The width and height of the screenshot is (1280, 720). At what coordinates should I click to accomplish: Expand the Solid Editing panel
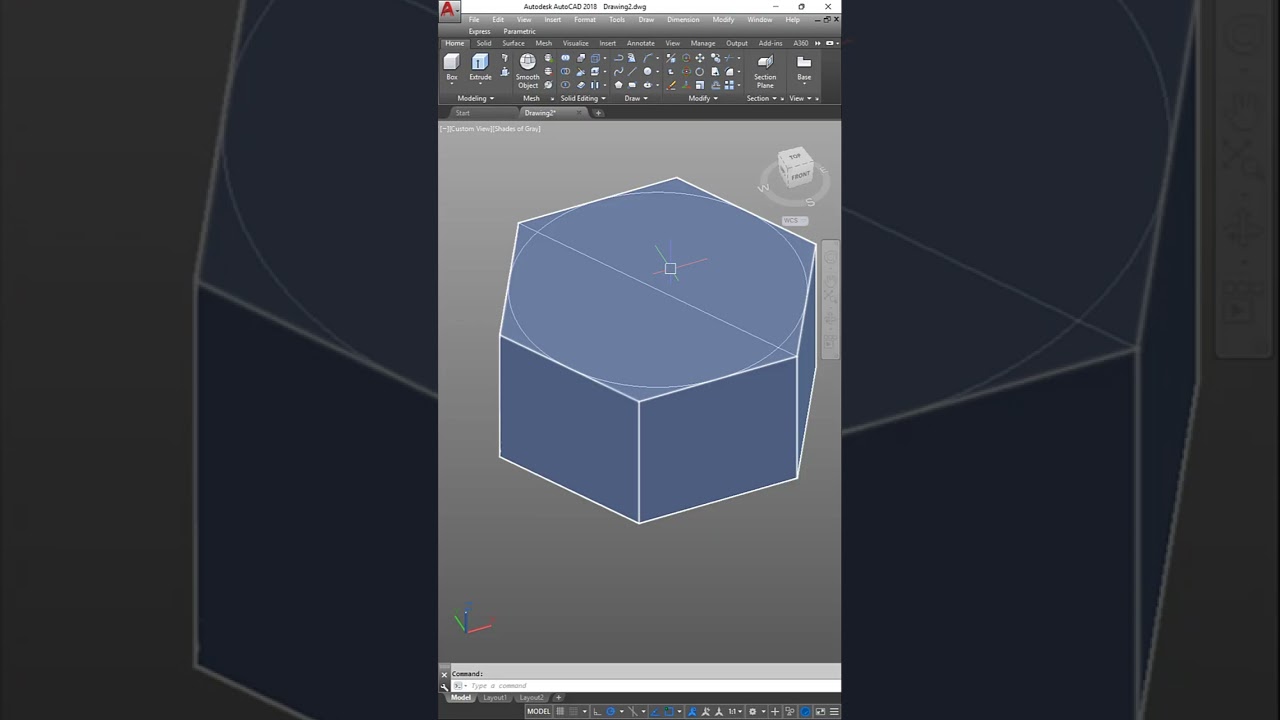583,98
